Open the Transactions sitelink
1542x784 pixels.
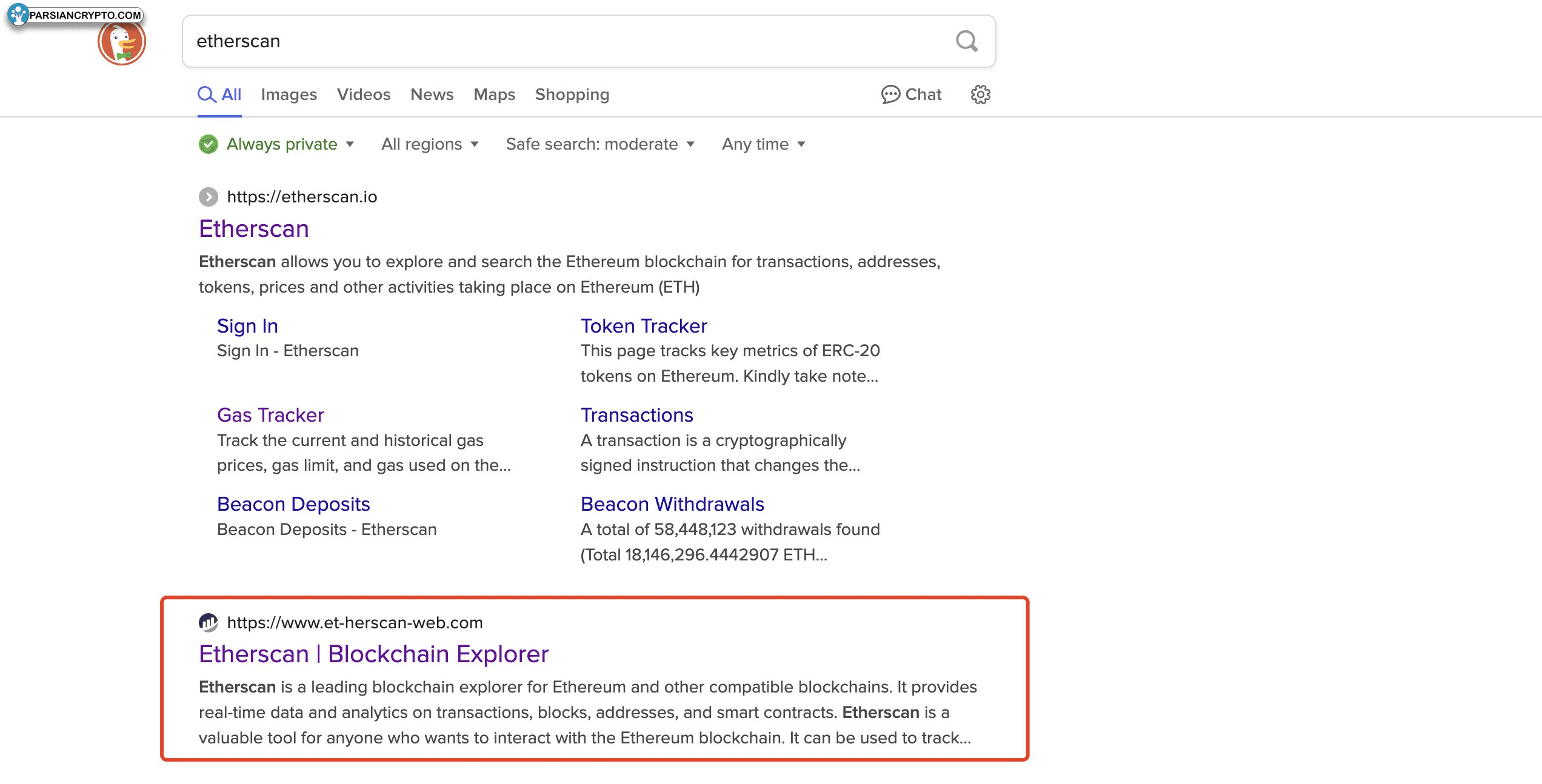[637, 415]
